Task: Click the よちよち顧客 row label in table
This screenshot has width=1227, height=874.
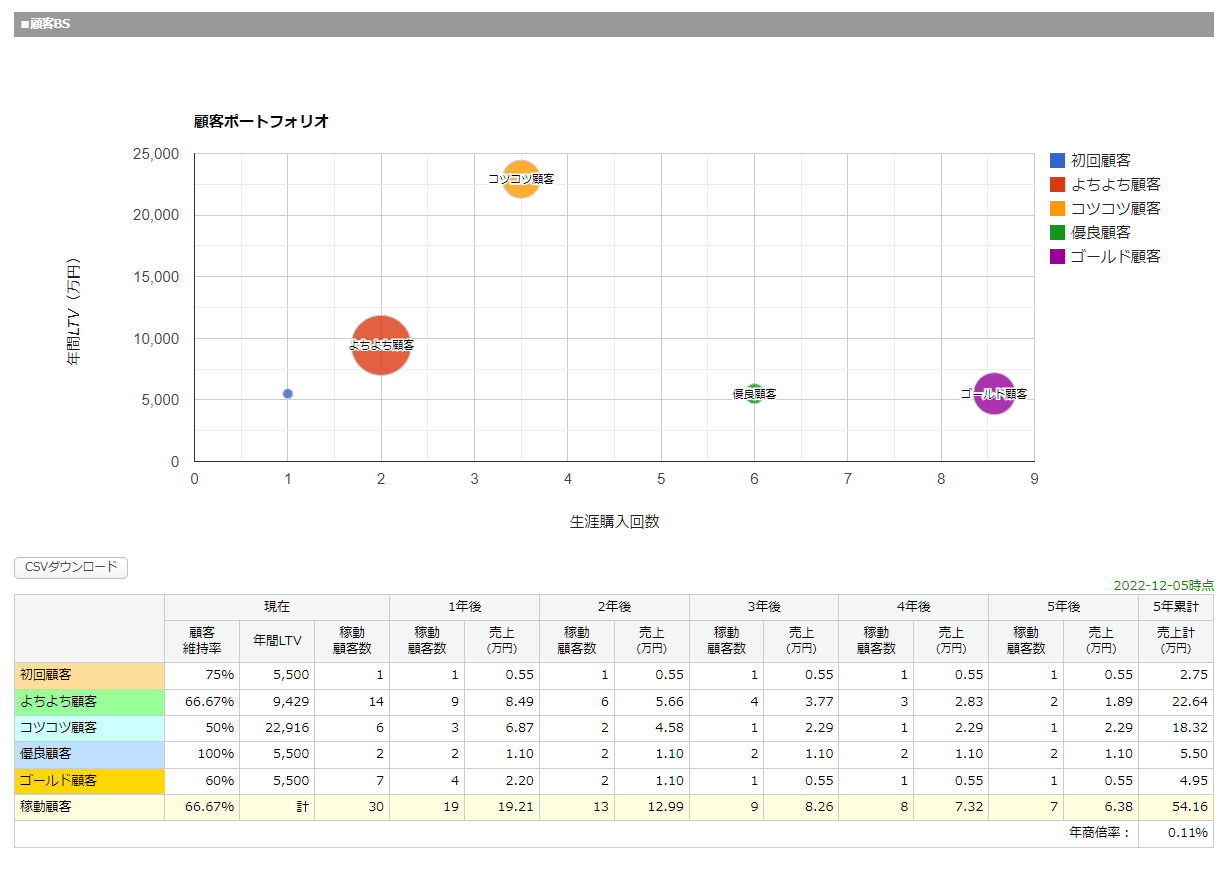Action: (x=89, y=702)
